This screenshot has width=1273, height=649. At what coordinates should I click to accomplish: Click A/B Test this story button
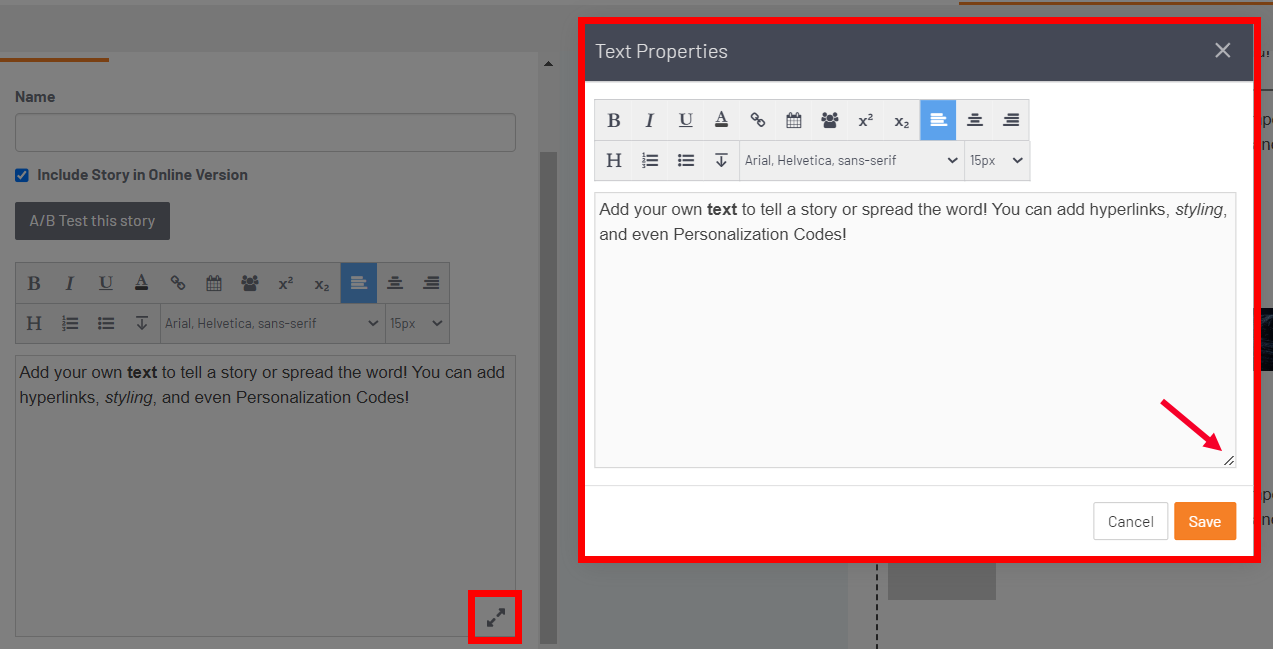tap(92, 221)
